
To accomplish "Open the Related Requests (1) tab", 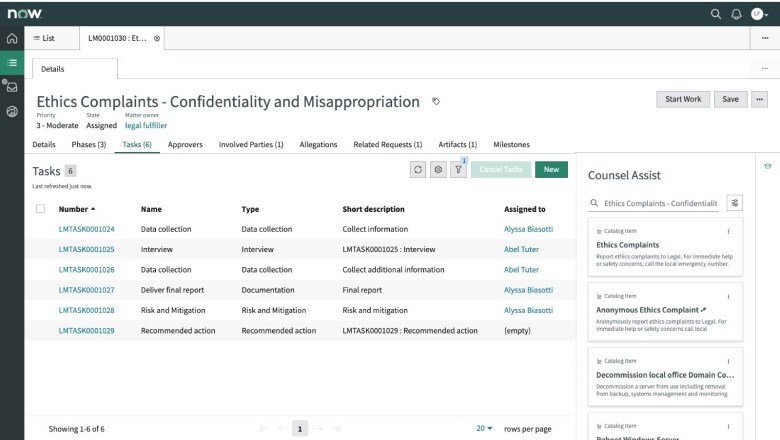I will tap(388, 144).
